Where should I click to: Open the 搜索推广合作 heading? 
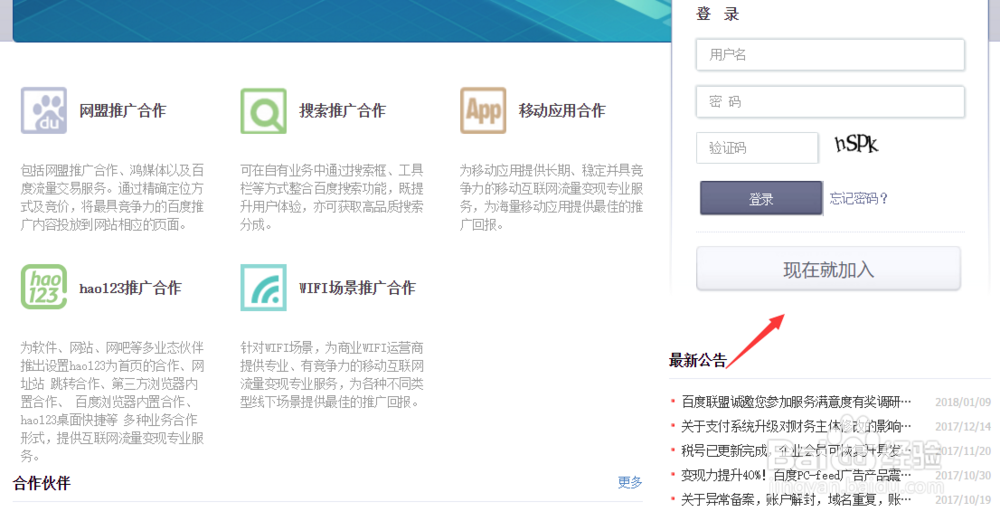pyautogui.click(x=342, y=111)
